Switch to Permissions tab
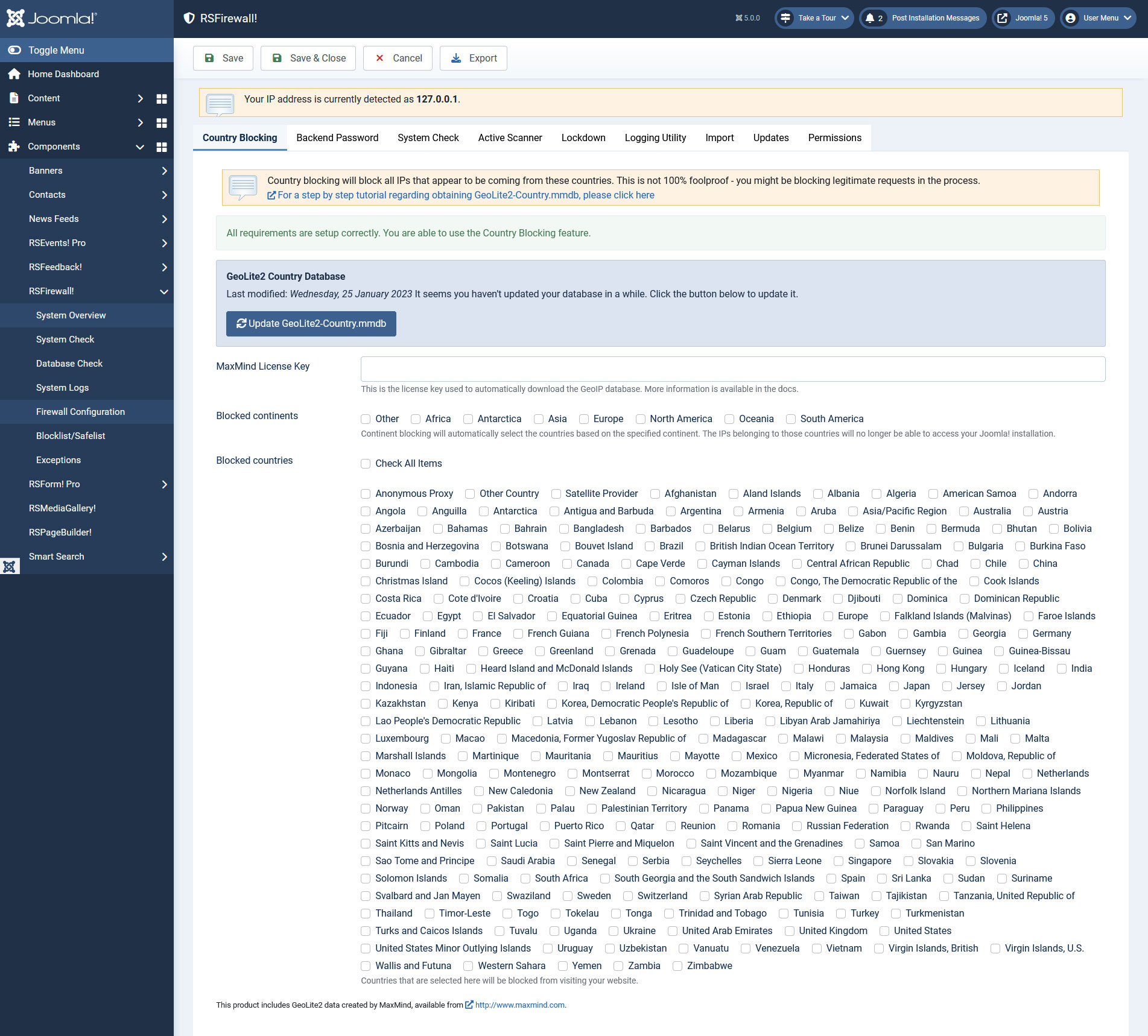The width and height of the screenshot is (1148, 1036). 835,137
